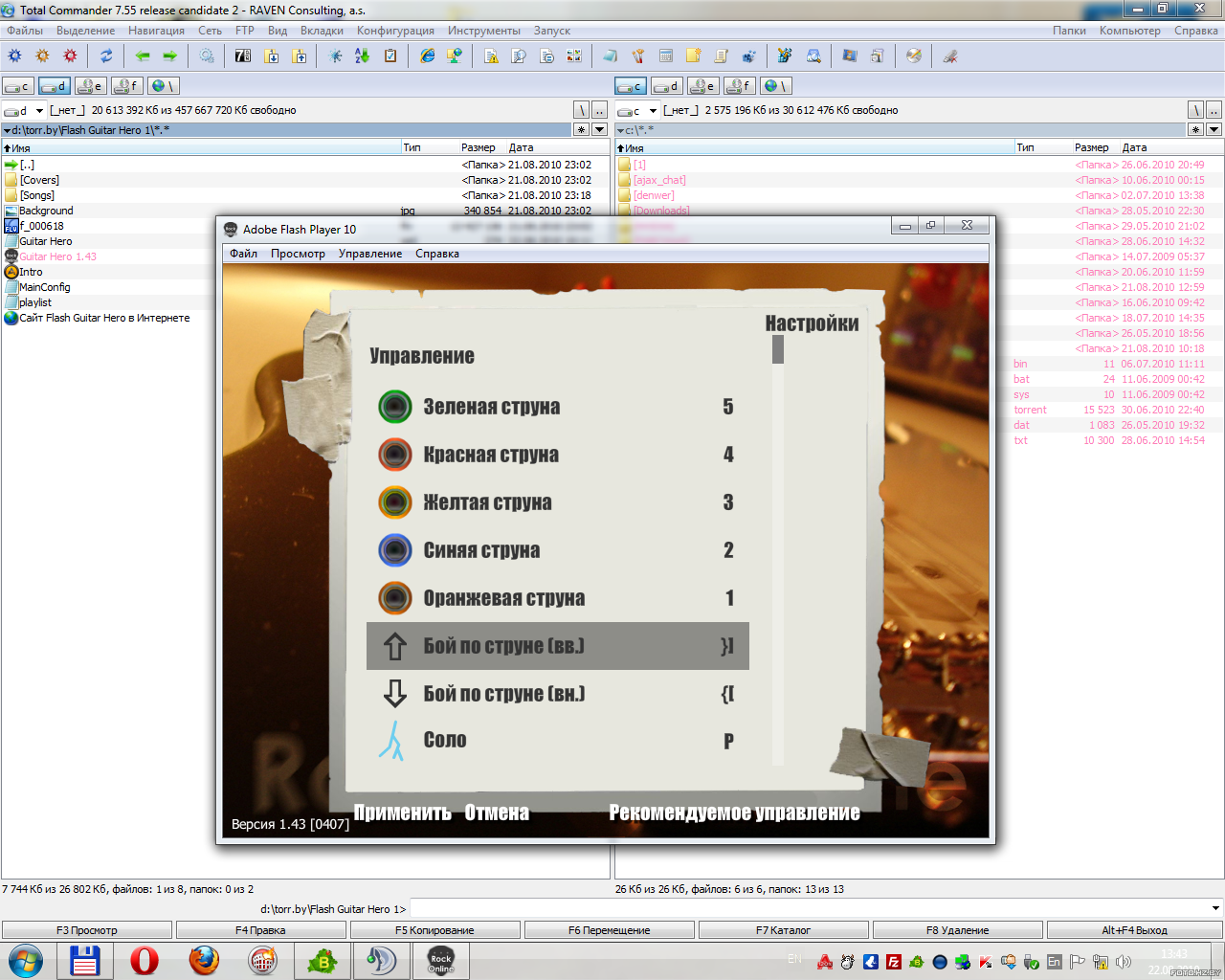The height and width of the screenshot is (980, 1225).
Task: Click F5 Копирование function button
Action: coord(434,930)
